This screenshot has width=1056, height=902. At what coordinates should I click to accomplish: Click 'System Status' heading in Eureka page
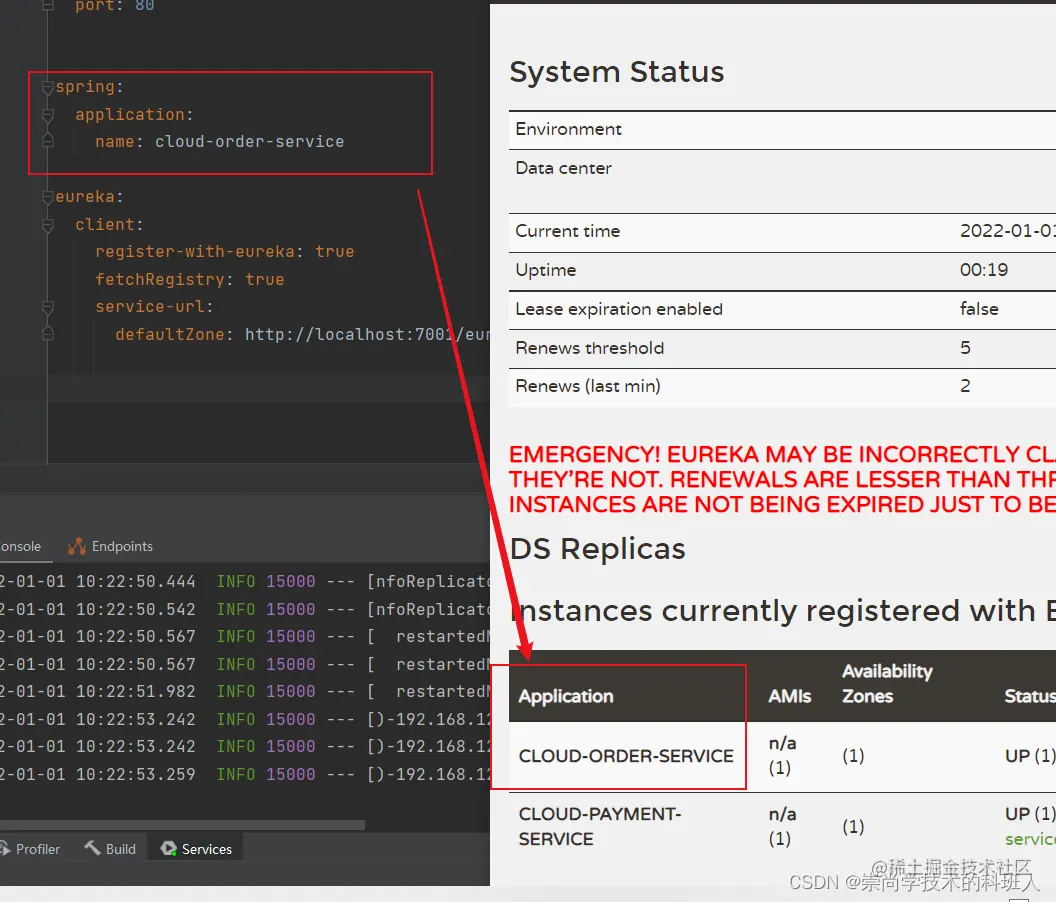pyautogui.click(x=617, y=72)
